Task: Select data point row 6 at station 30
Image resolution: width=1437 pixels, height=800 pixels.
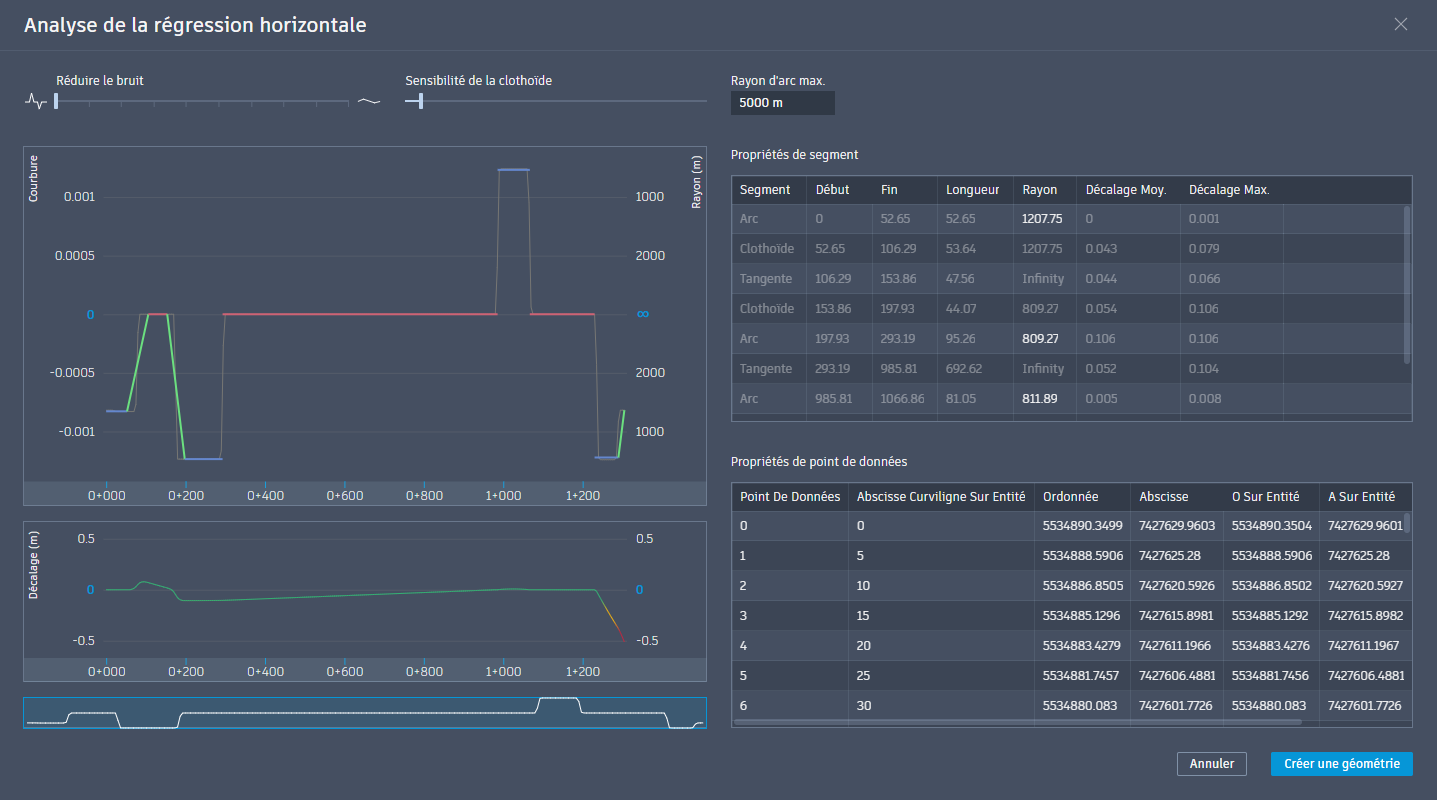Action: tap(1067, 706)
